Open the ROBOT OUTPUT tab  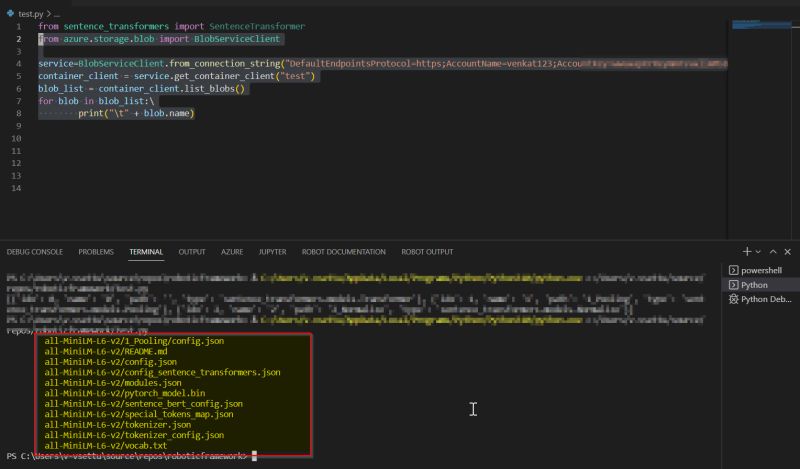427,252
